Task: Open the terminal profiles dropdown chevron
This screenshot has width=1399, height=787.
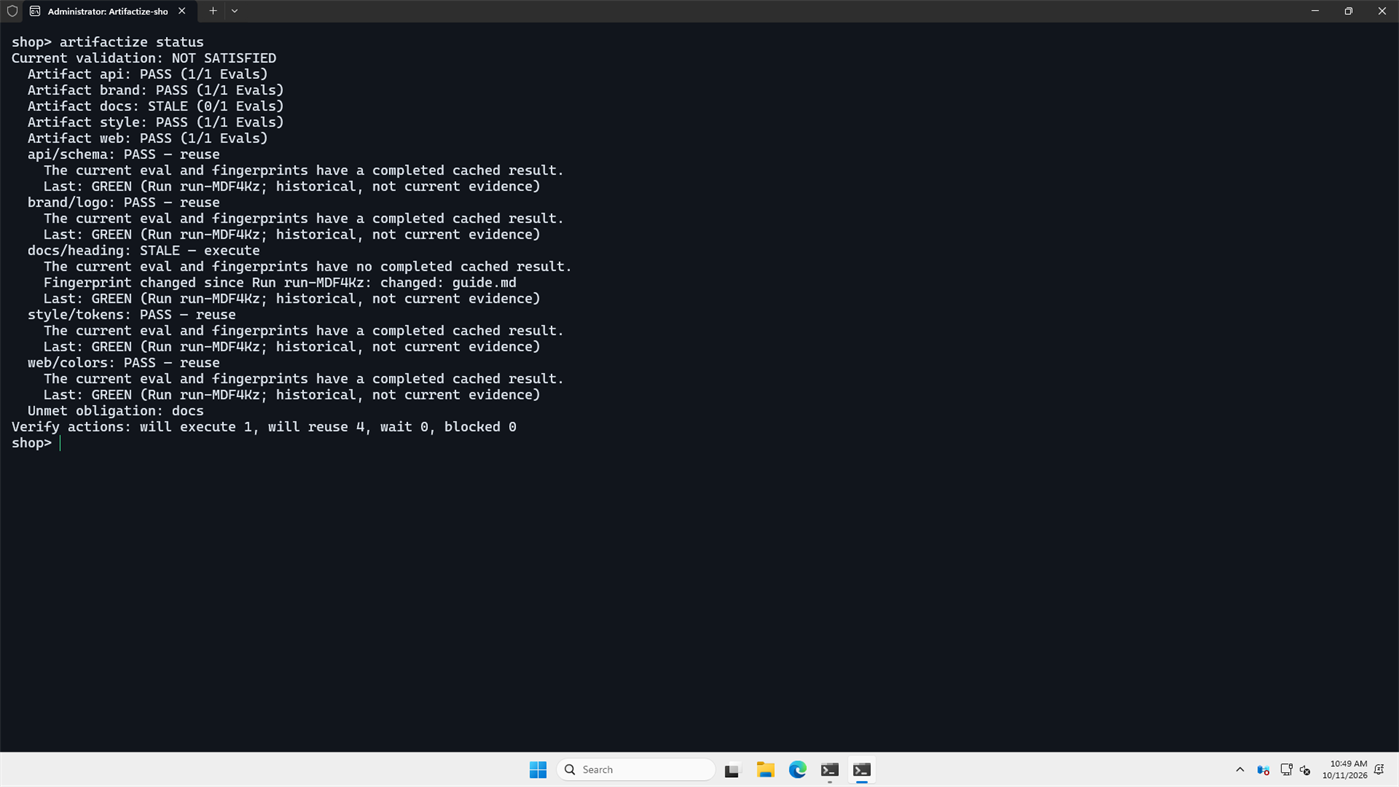Action: click(x=235, y=11)
